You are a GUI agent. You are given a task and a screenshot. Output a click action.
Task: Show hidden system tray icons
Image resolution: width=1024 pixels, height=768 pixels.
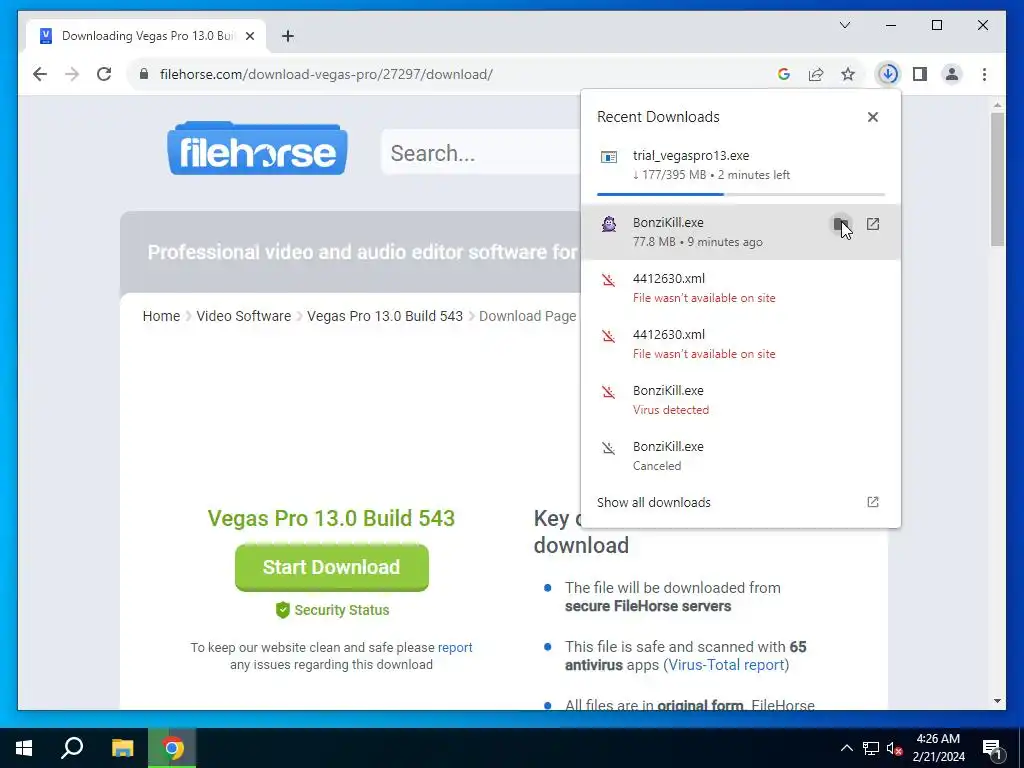[846, 748]
